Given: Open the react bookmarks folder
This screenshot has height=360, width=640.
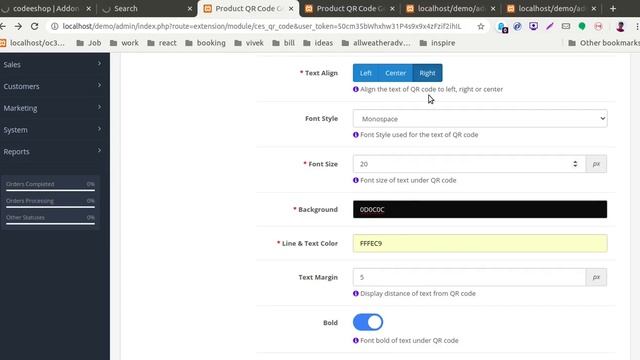Looking at the screenshot, I should 162,43.
